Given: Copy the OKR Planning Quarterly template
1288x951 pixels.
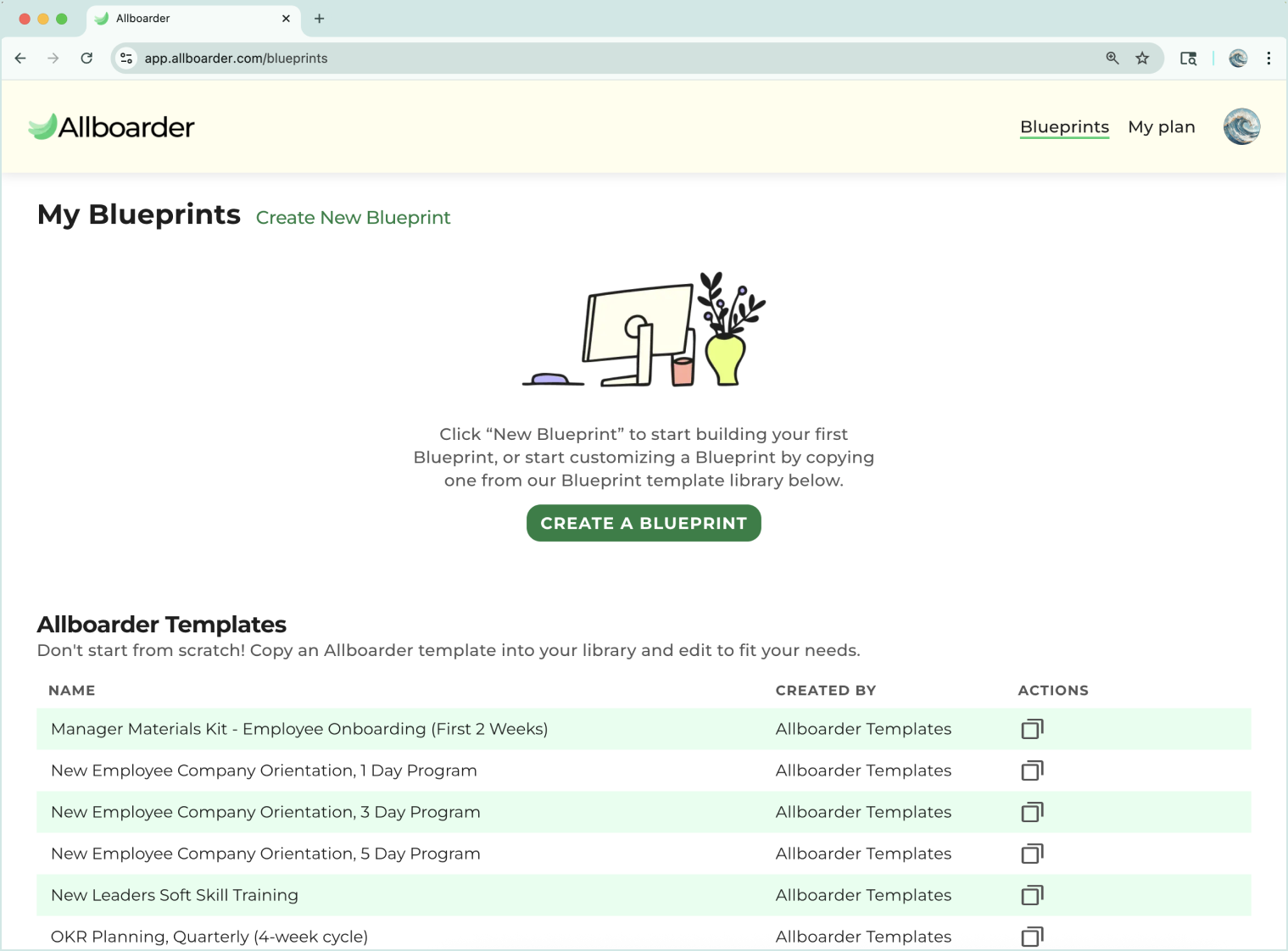Looking at the screenshot, I should click(x=1032, y=937).
